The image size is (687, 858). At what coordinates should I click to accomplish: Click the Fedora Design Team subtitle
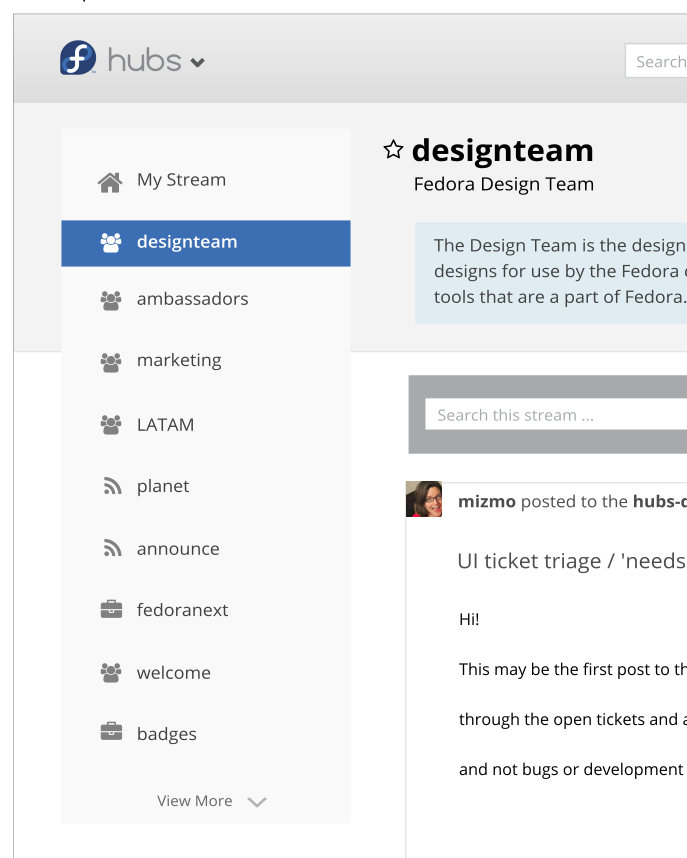point(504,184)
